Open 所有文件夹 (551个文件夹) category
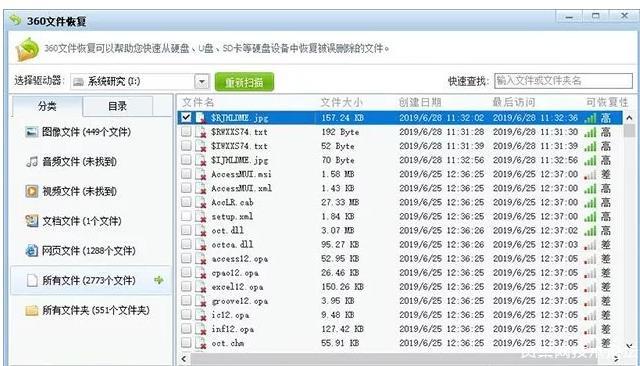Viewport: 640px width, 366px height. [88, 311]
